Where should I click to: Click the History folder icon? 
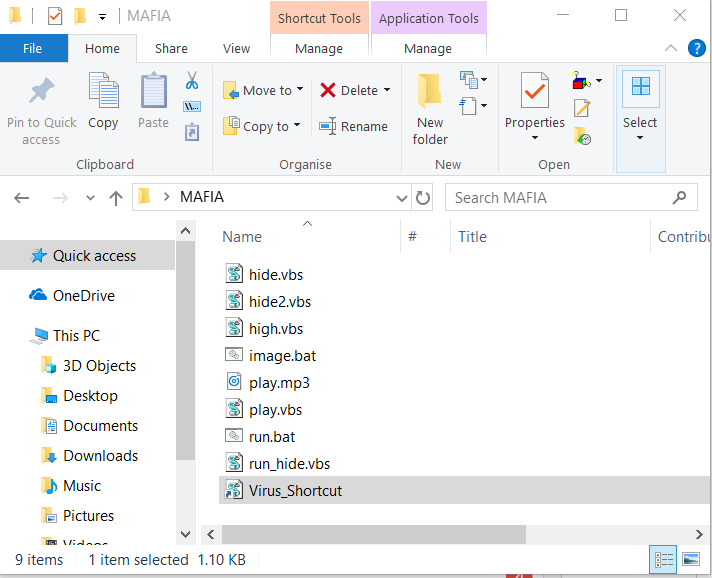(x=582, y=136)
